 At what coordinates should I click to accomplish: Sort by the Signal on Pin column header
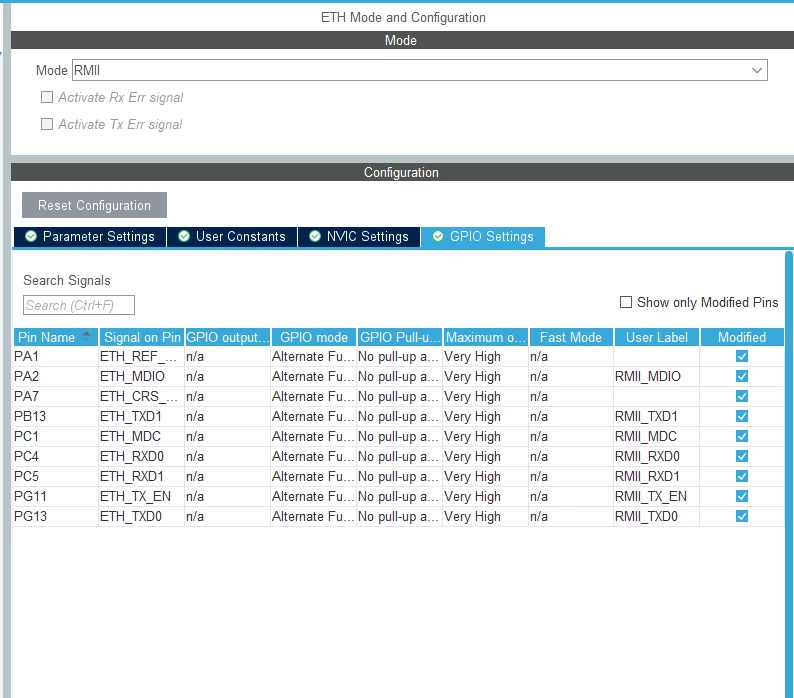point(142,337)
